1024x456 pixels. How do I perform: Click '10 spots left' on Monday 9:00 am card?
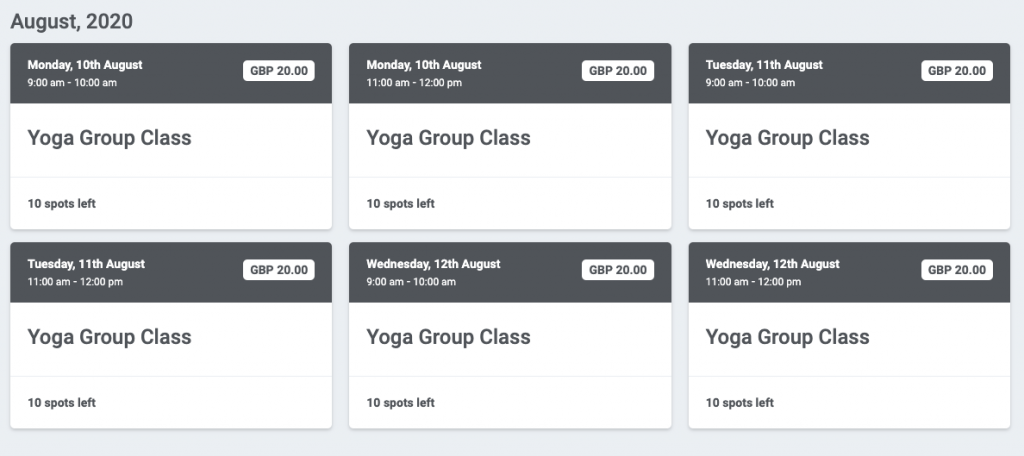[x=61, y=204]
